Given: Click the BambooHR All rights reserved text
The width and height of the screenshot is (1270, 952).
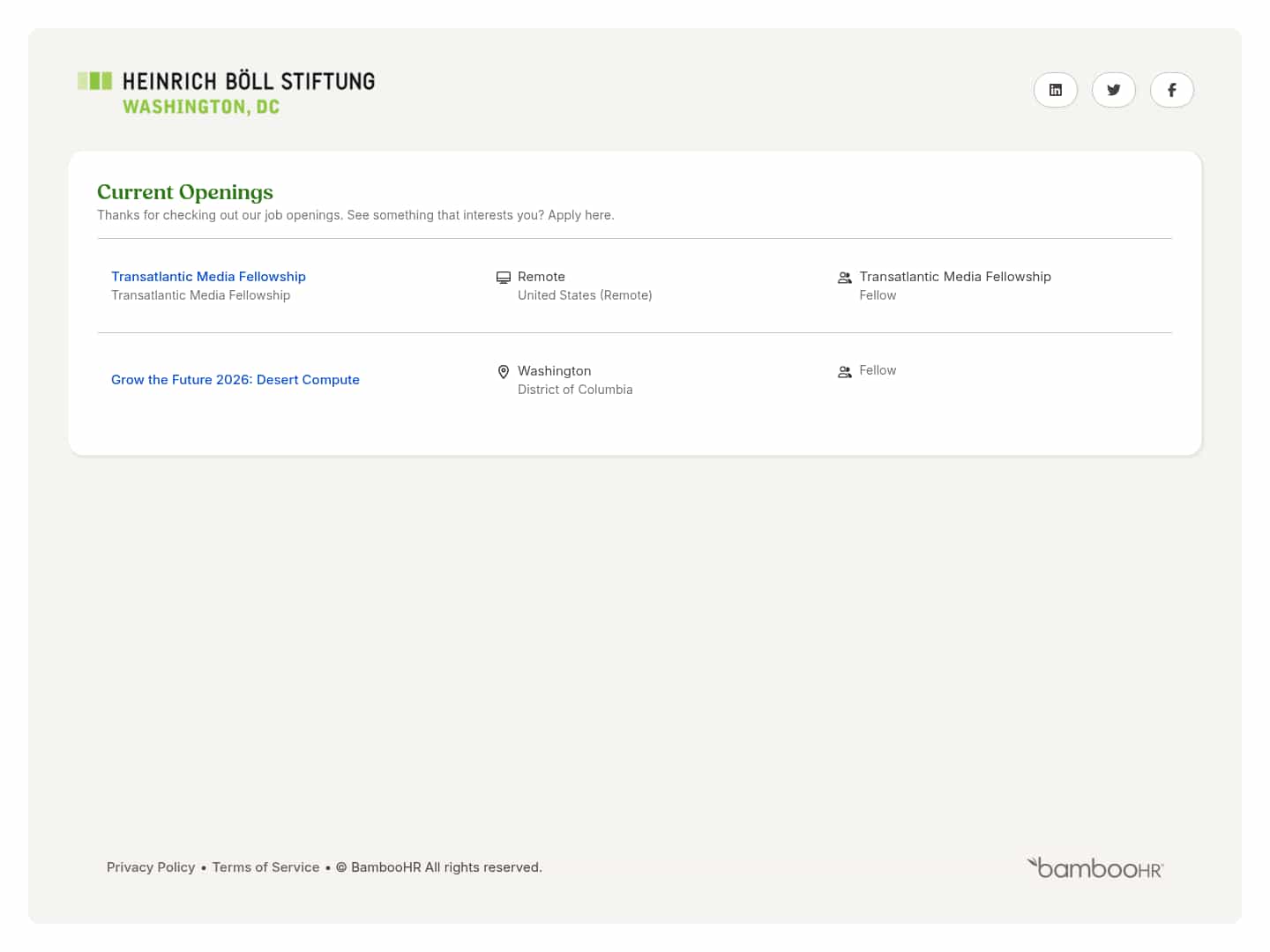Looking at the screenshot, I should [445, 867].
